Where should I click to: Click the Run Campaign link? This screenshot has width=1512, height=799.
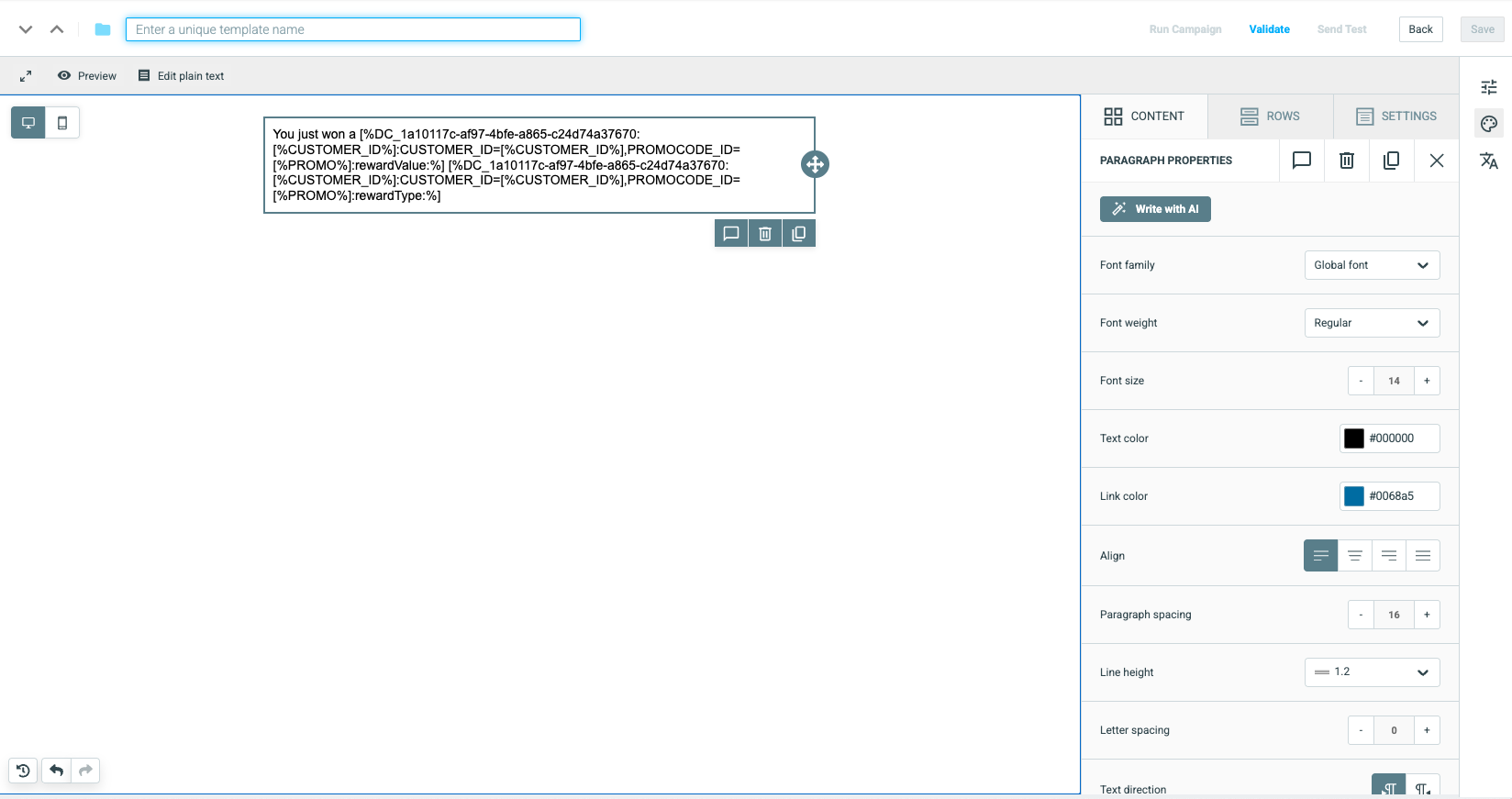point(1185,29)
